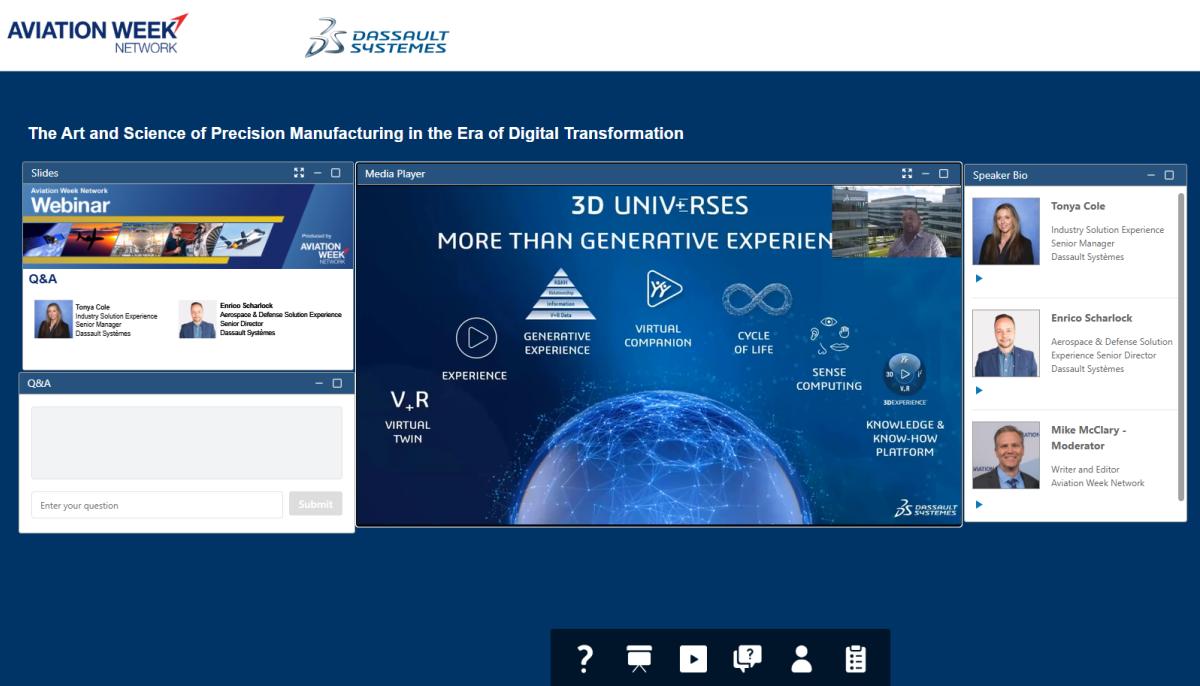Click the Submit question button

315,504
